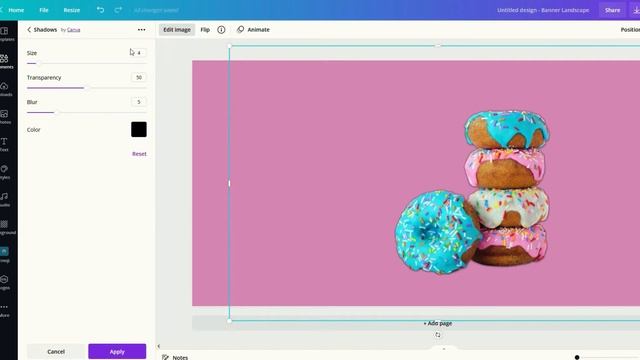The image size is (640, 360).
Task: Open the Home menu
Action: coord(16,10)
